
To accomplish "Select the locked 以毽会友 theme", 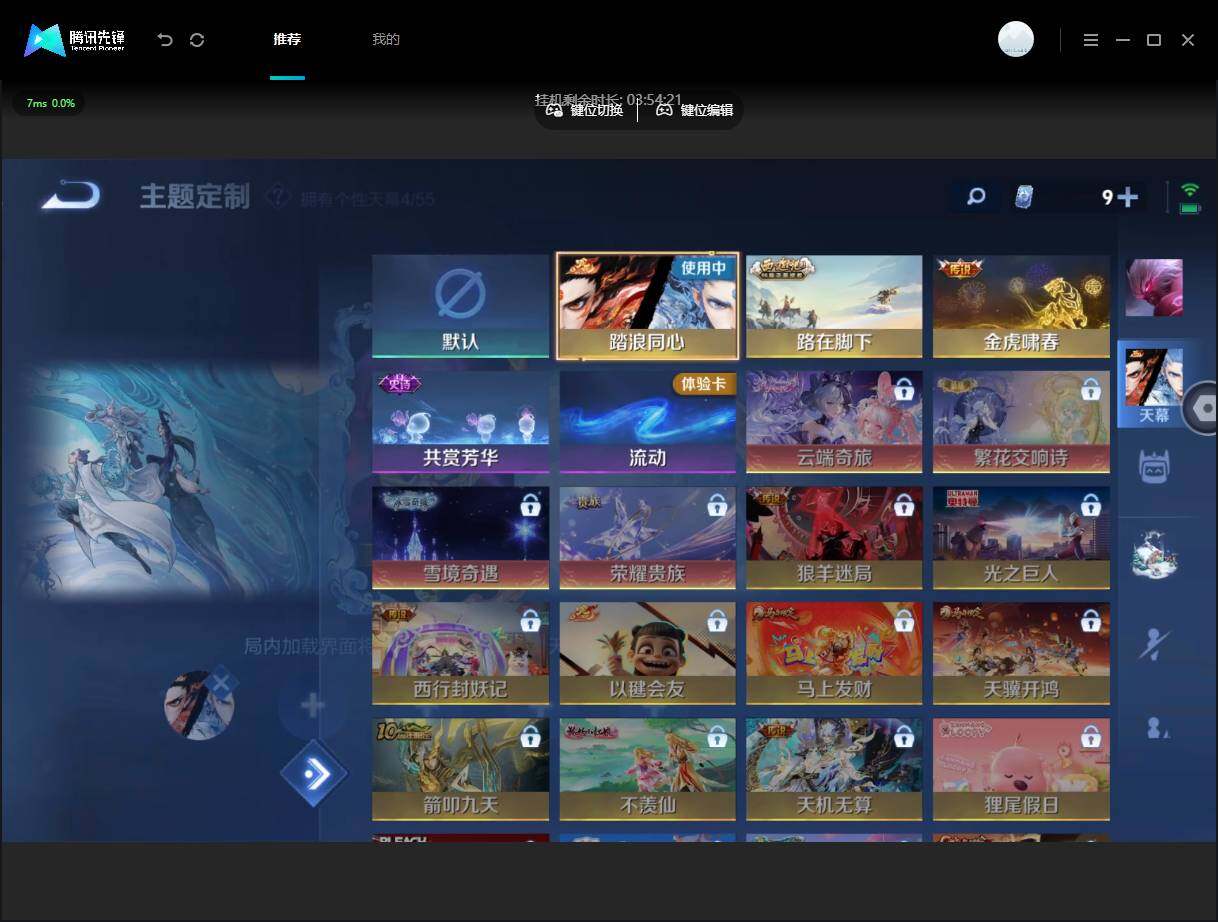I will [x=647, y=653].
